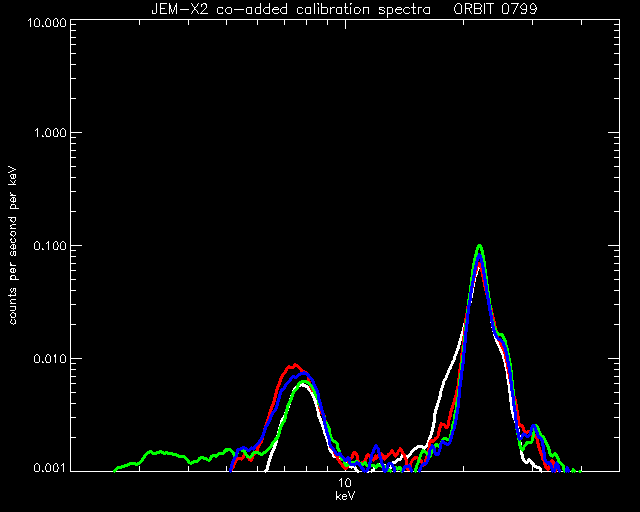Image resolution: width=640 pixels, height=512 pixels.
Task: Click the blue curve's low-energy peak top
Action: tap(304, 373)
